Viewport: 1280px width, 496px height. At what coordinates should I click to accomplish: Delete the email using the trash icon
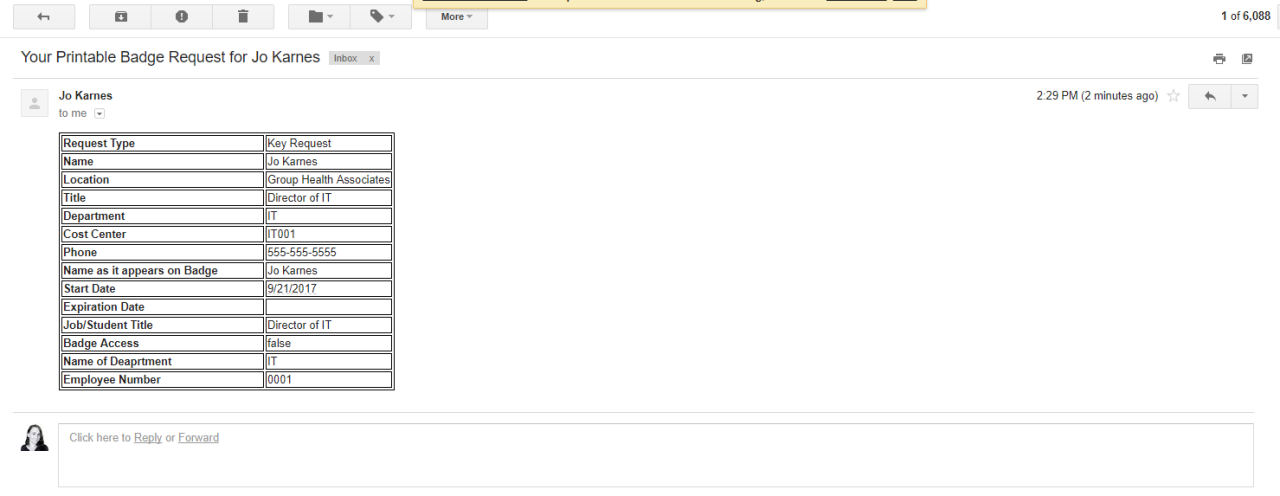click(x=242, y=17)
